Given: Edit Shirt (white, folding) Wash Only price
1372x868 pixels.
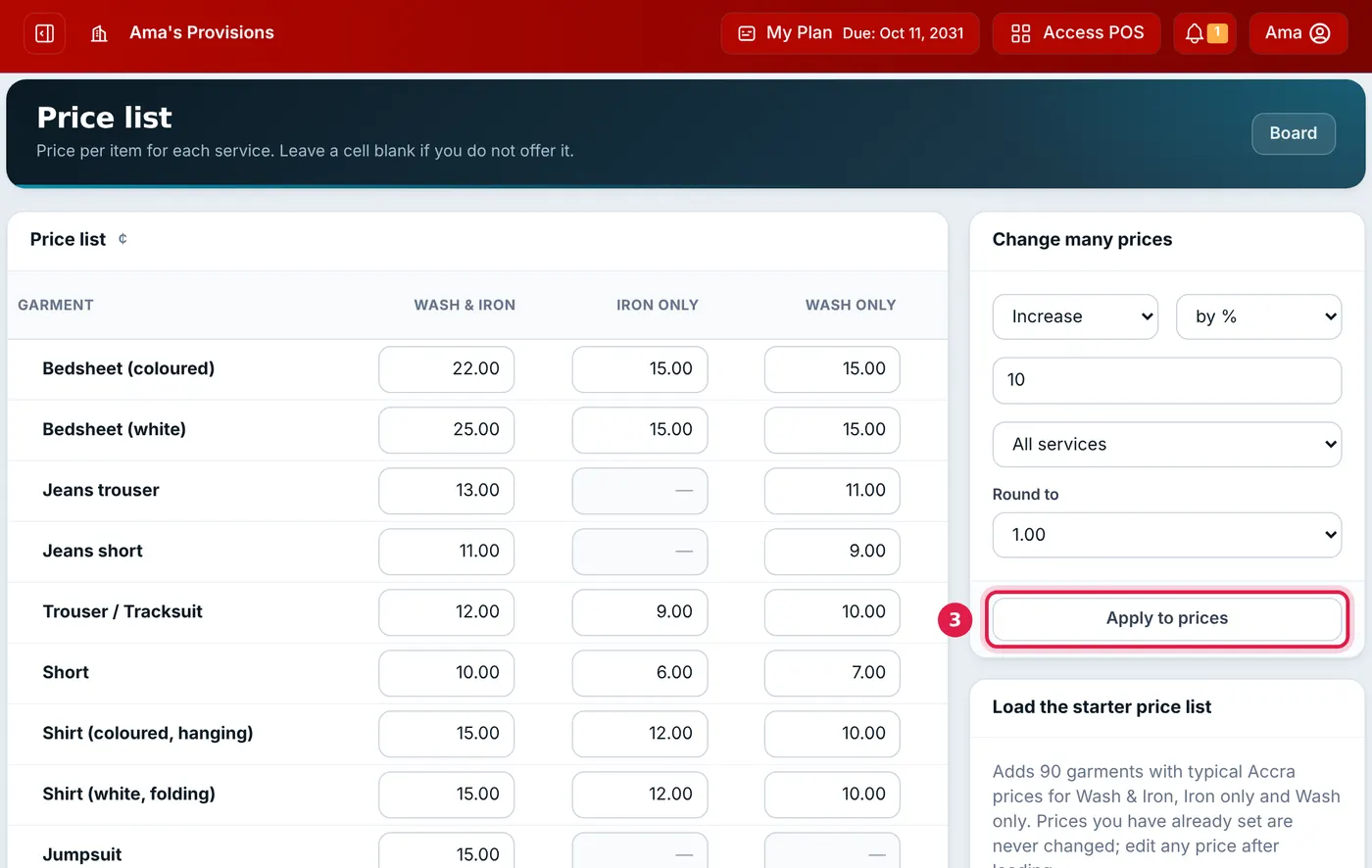Looking at the screenshot, I should pos(832,795).
